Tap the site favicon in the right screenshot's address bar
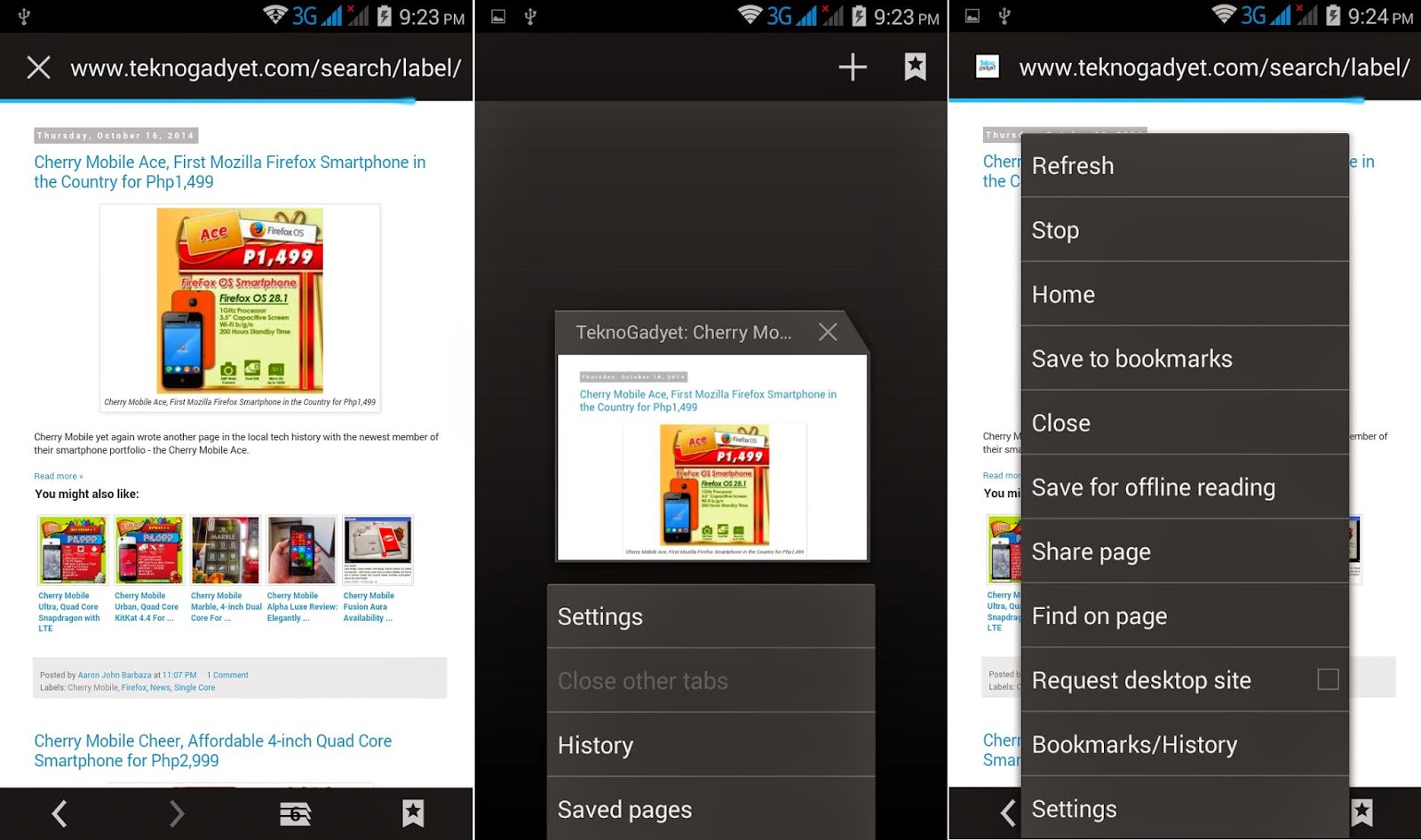 tap(988, 67)
